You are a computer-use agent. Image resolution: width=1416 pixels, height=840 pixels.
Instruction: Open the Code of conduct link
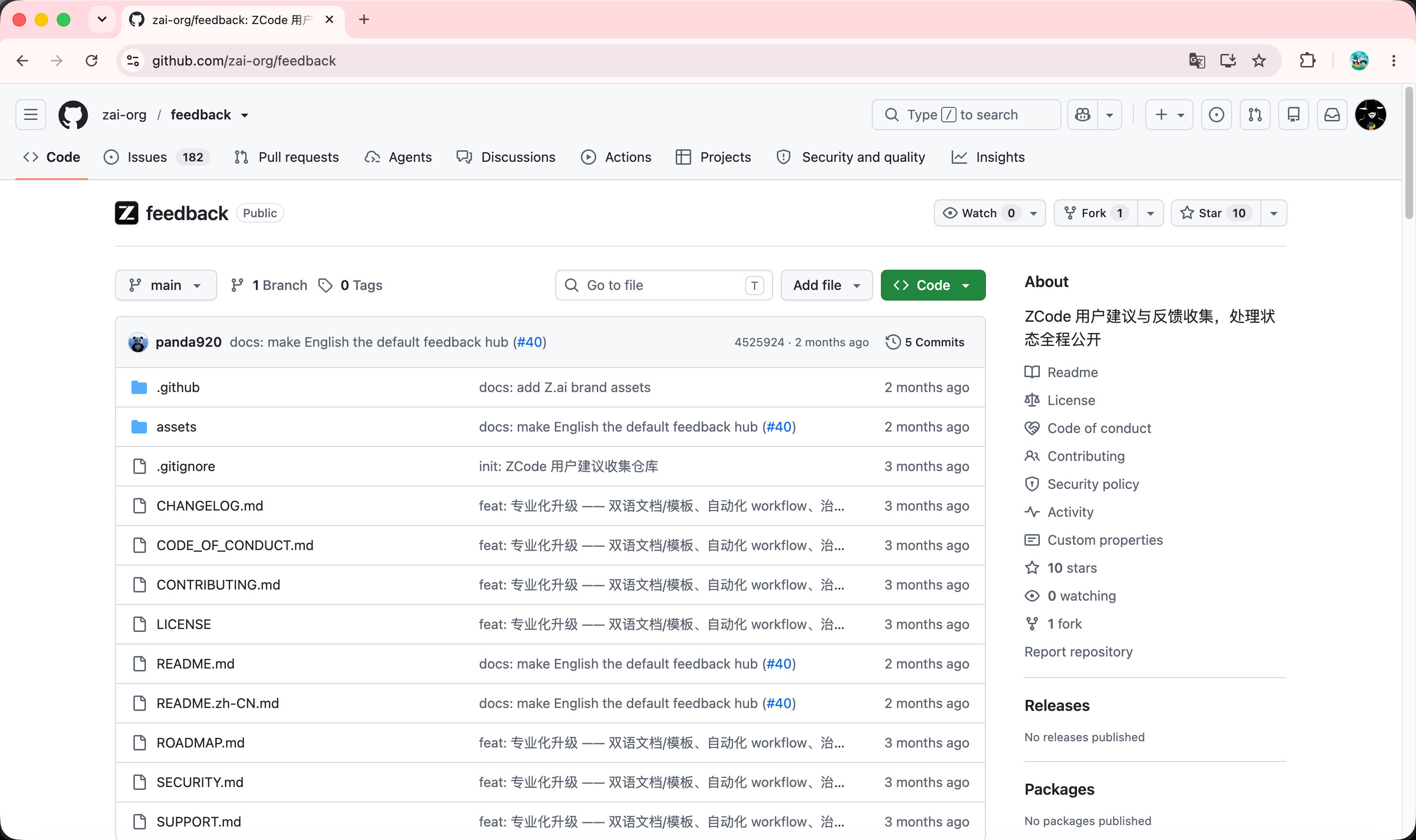(1088, 429)
